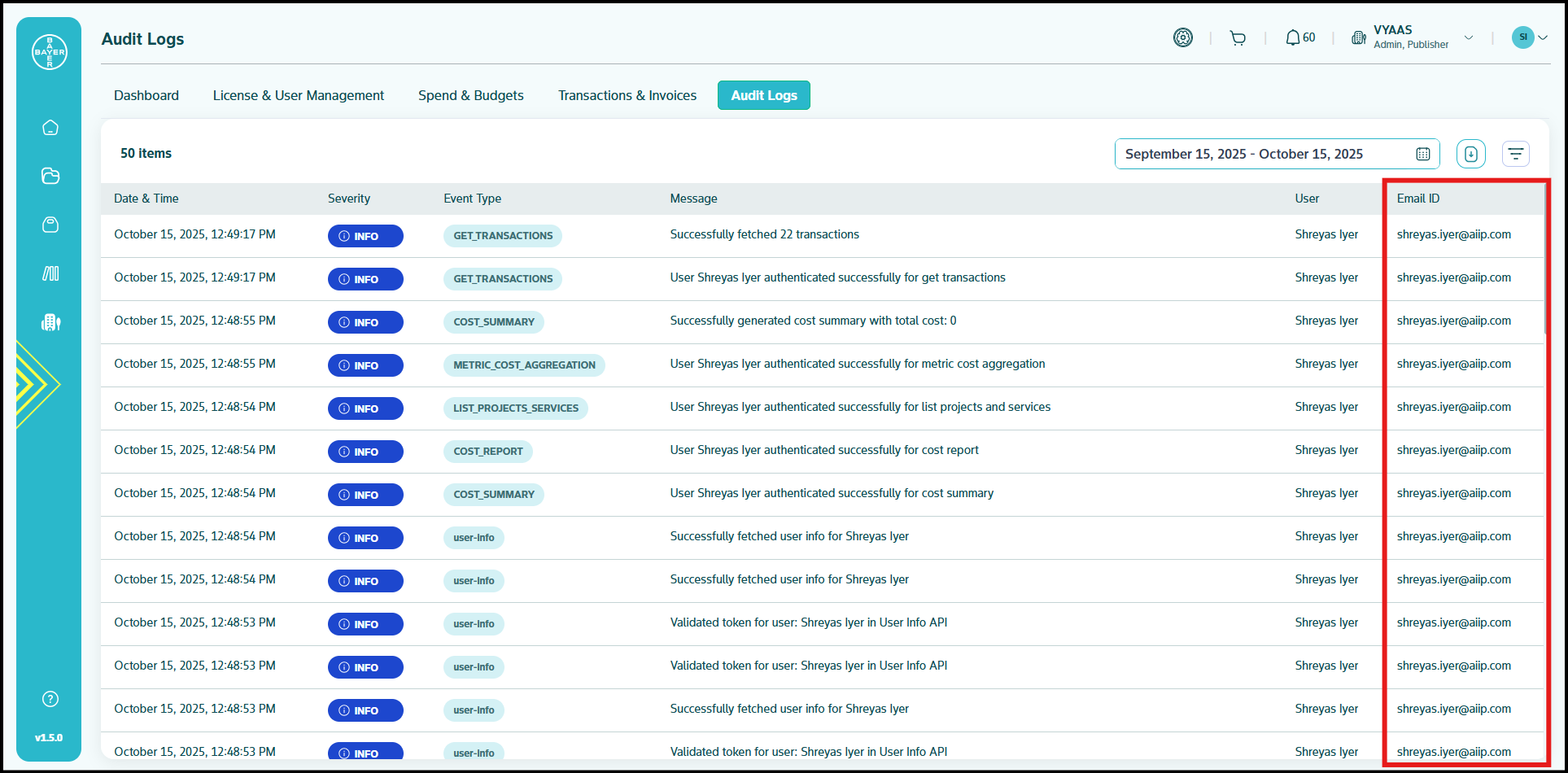Open License & User Management tab
Image resolution: width=1568 pixels, height=773 pixels.
[299, 95]
